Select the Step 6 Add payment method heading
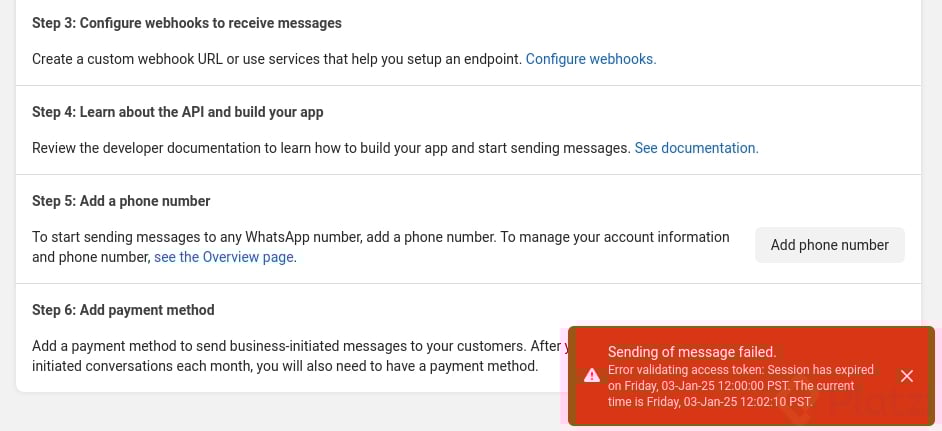This screenshot has height=431, width=942. pos(123,310)
